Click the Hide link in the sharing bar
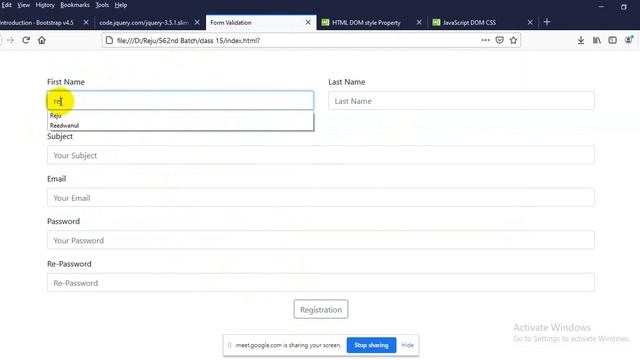The width and height of the screenshot is (640, 360). click(407, 345)
